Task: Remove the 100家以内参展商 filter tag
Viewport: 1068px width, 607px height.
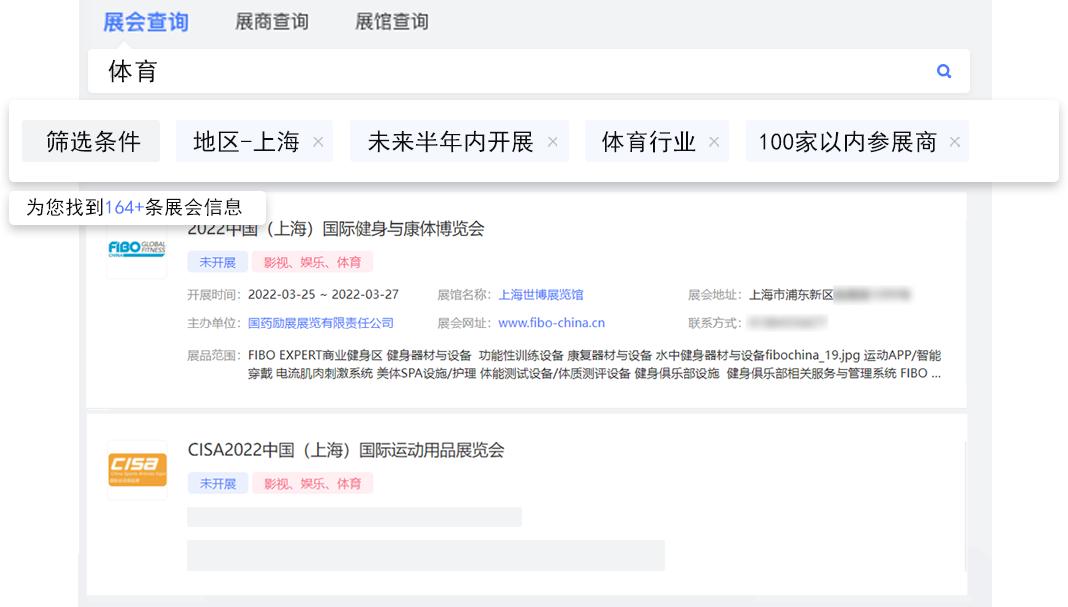Action: (955, 141)
